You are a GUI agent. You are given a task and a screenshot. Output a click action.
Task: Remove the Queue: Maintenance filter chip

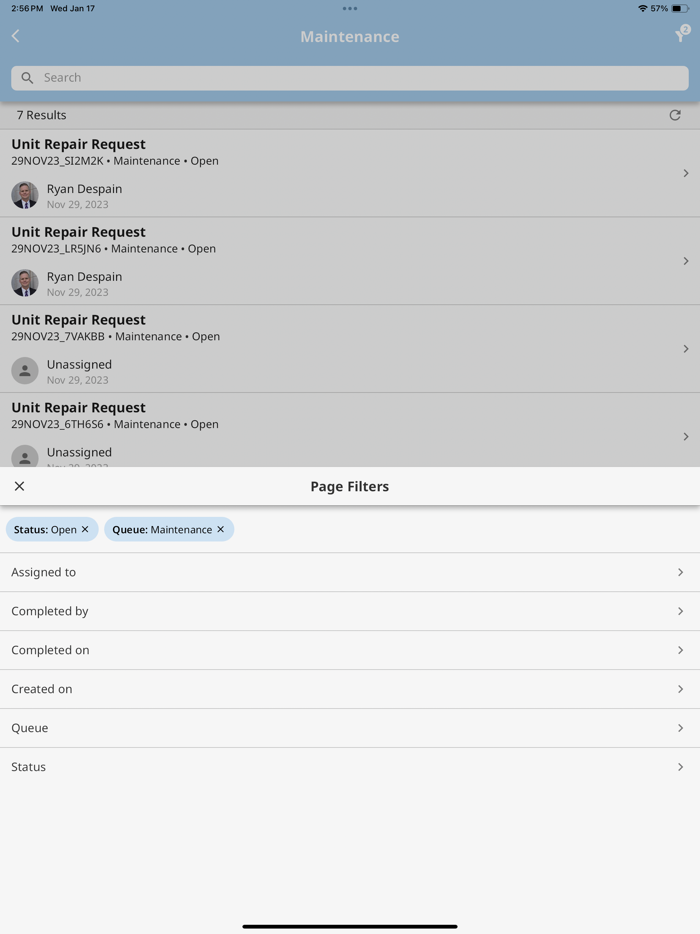point(220,529)
